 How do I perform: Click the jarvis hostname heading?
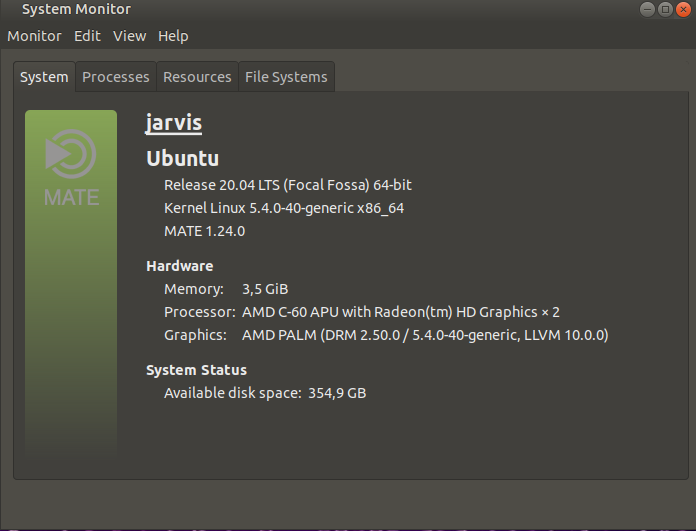(174, 123)
